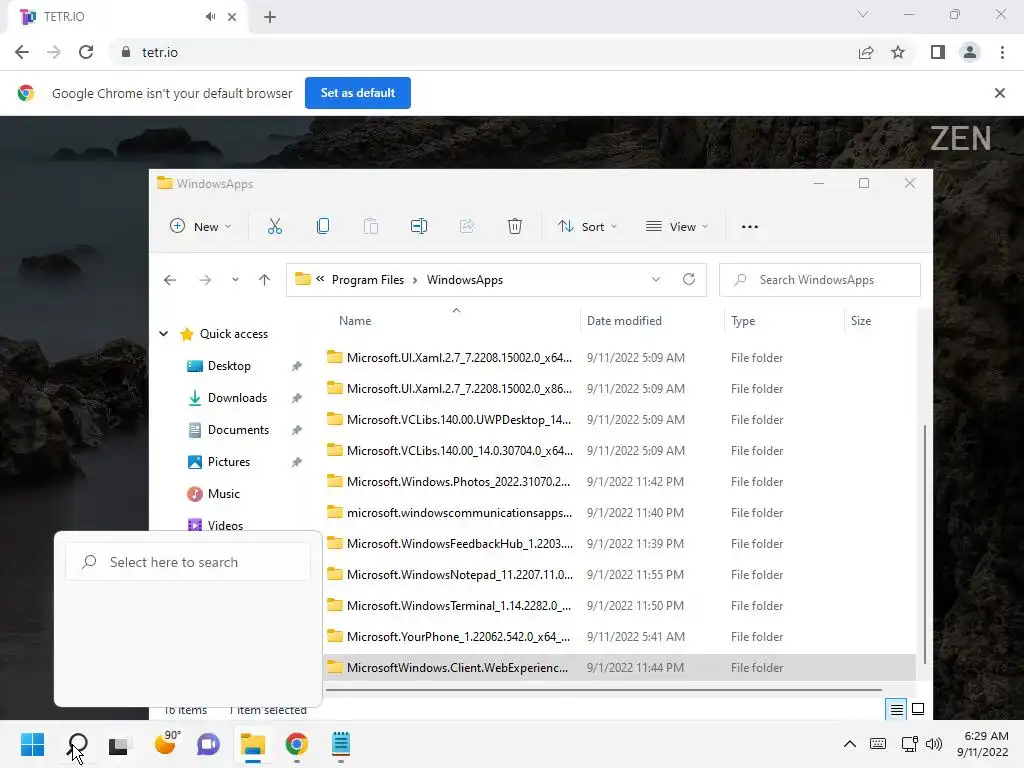Viewport: 1024px width, 768px height.
Task: Click Program Files in the breadcrumb path
Action: pyautogui.click(x=368, y=280)
